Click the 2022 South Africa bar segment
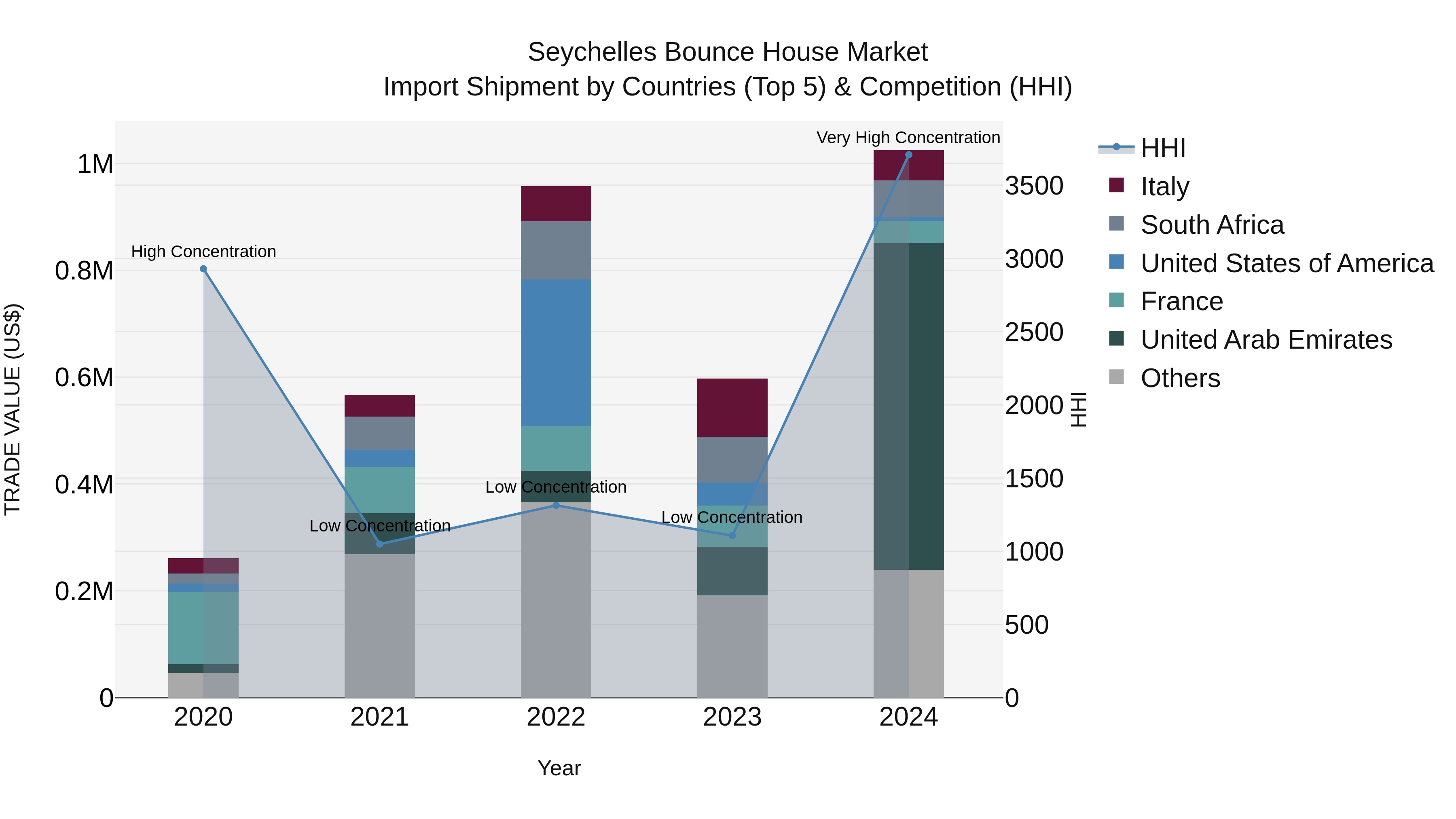Screen dimensions: 1456x819 556,250
